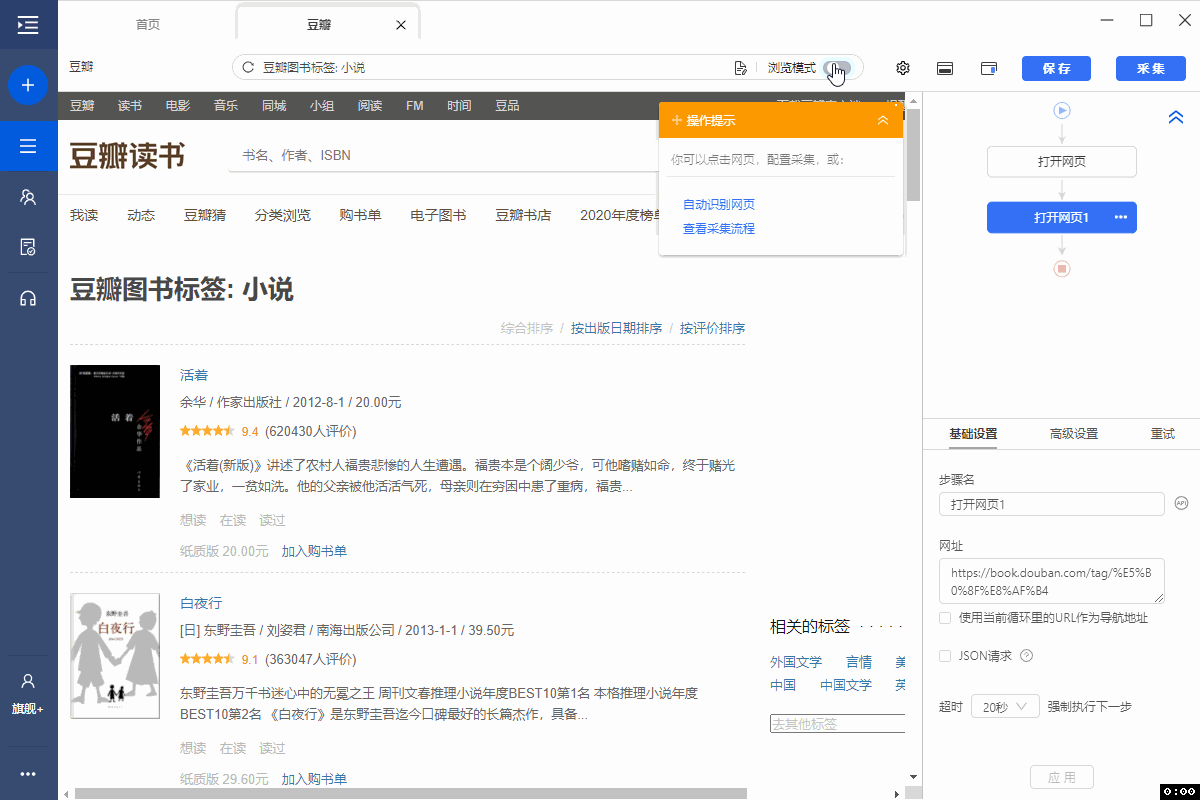Screen dimensions: 1200x800
Task: Sort by 按评价排序
Action: coord(712,328)
